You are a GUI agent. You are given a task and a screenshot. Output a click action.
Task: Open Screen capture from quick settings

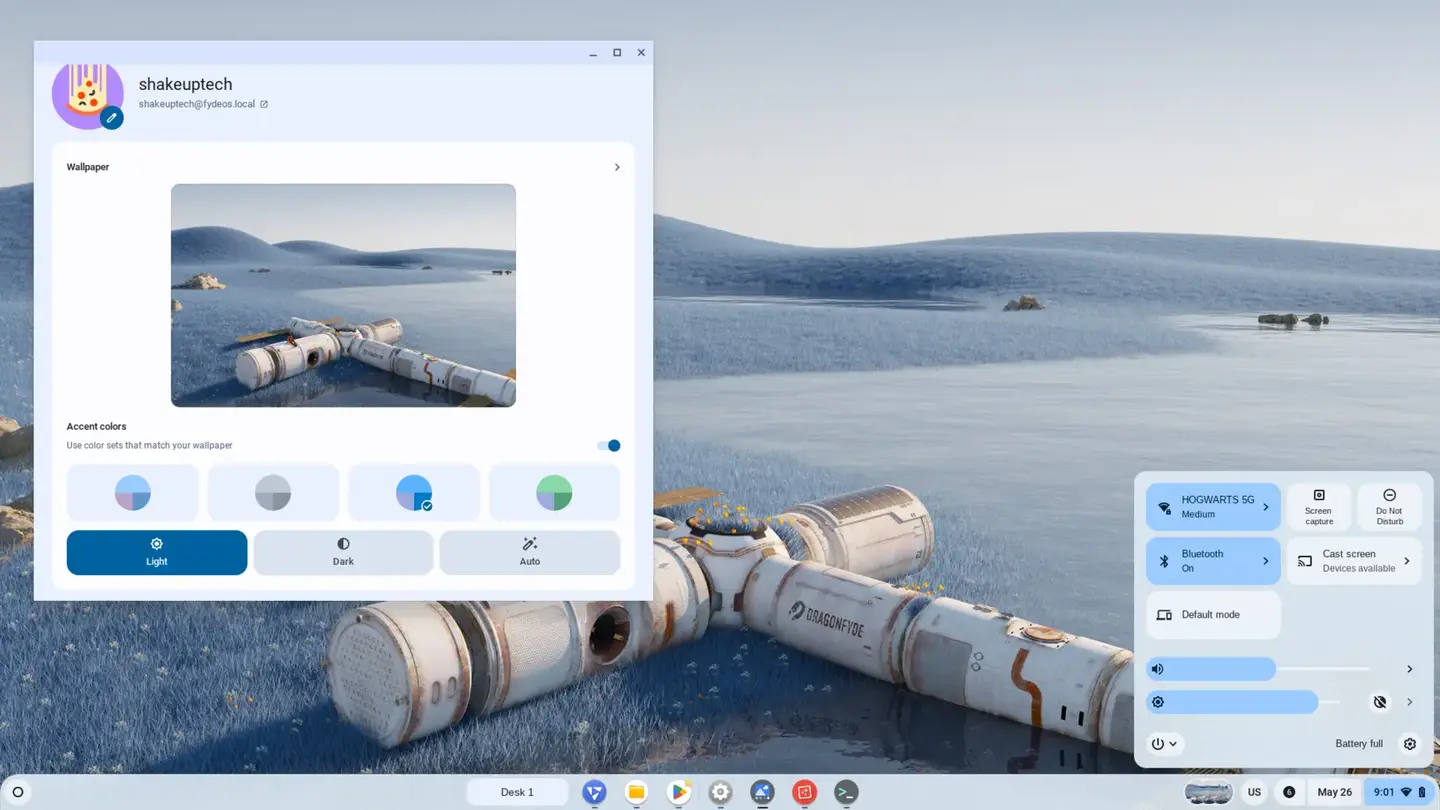1318,506
